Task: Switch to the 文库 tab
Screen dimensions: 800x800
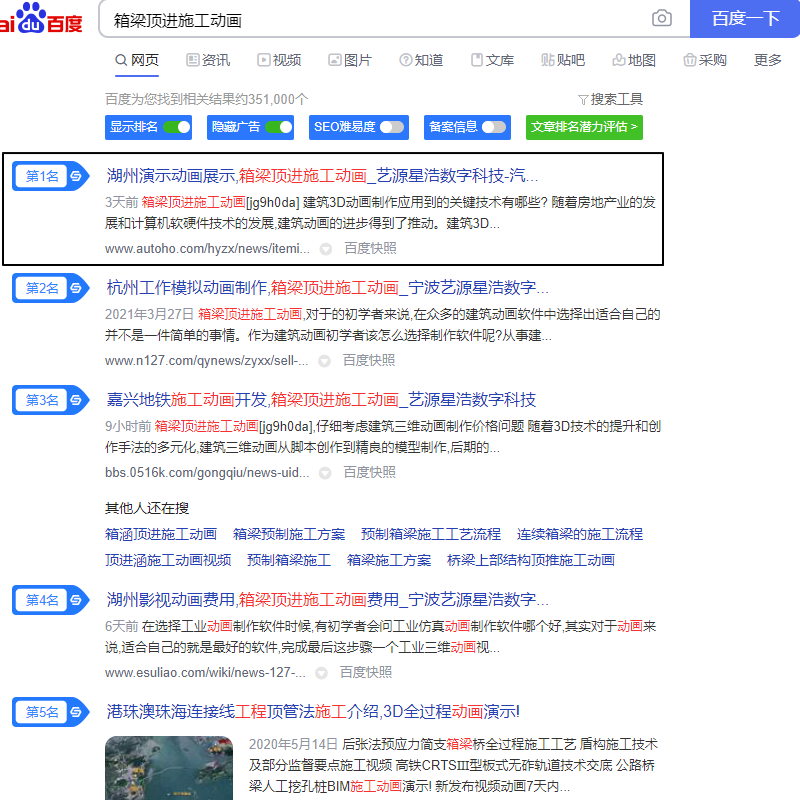Action: (492, 60)
